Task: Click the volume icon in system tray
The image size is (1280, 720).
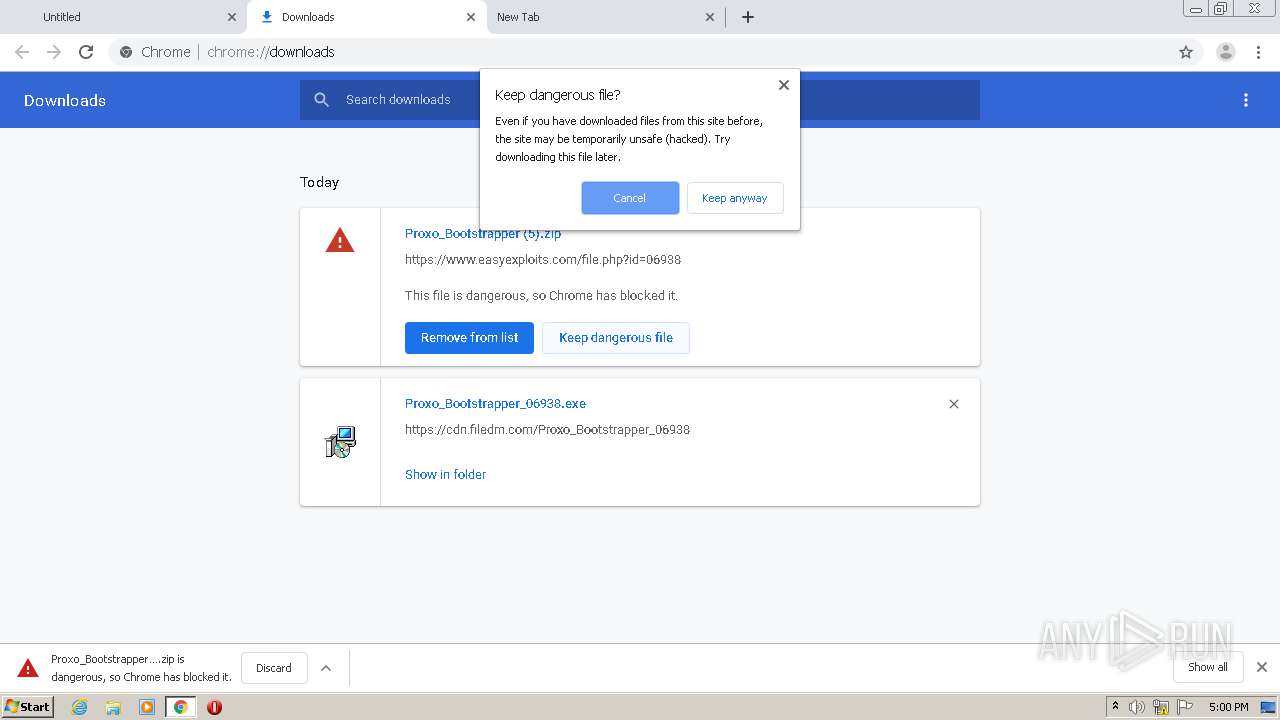Action: tap(1137, 707)
